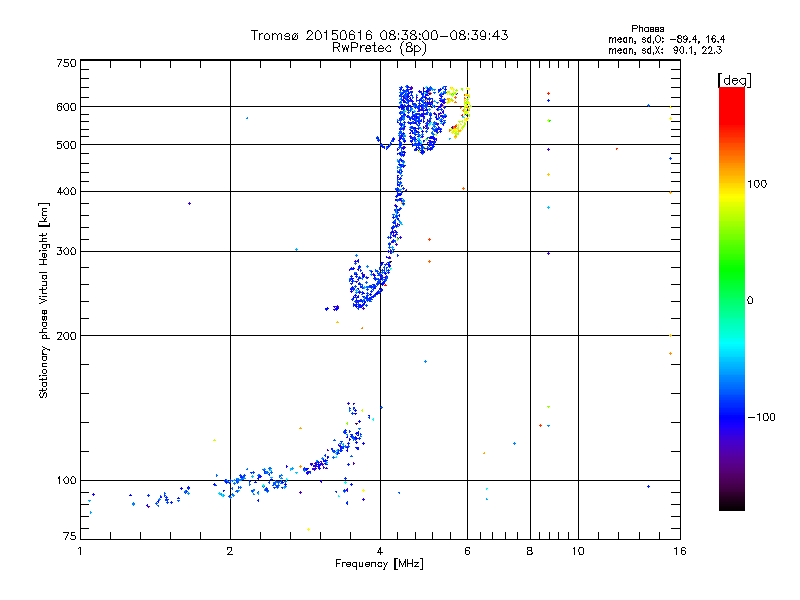Click the yellow-green echo cluster near 6 MHz
Viewport: 800px width, 600px height.
point(460,112)
